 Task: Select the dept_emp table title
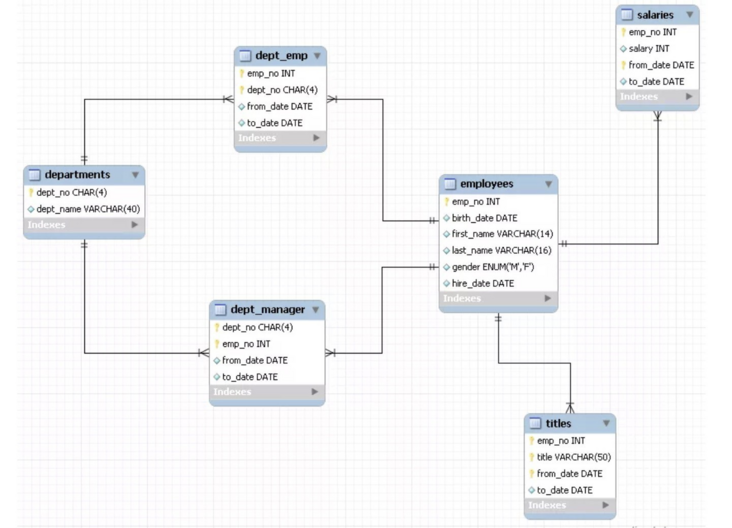pos(282,56)
